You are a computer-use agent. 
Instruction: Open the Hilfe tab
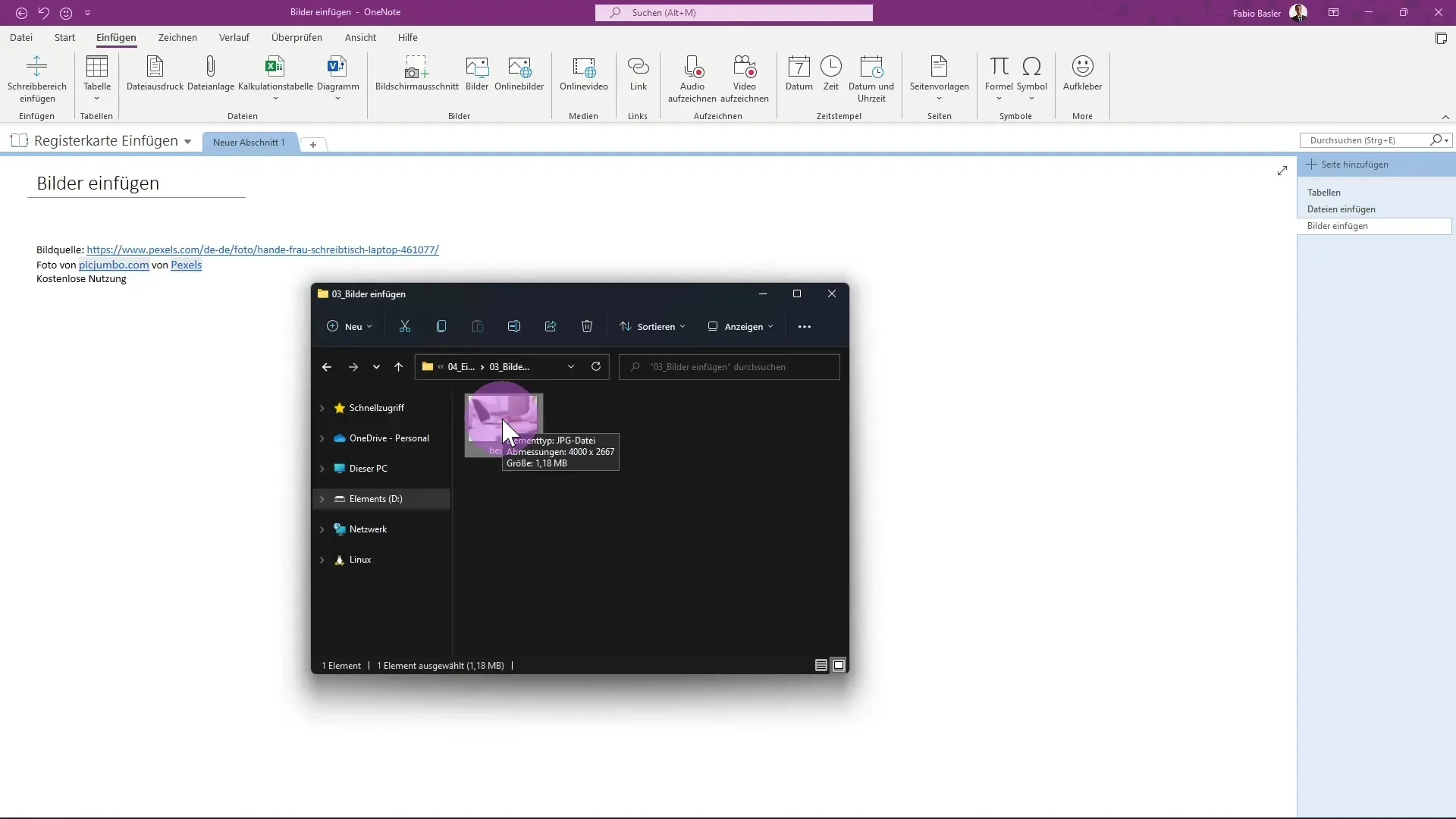point(408,37)
